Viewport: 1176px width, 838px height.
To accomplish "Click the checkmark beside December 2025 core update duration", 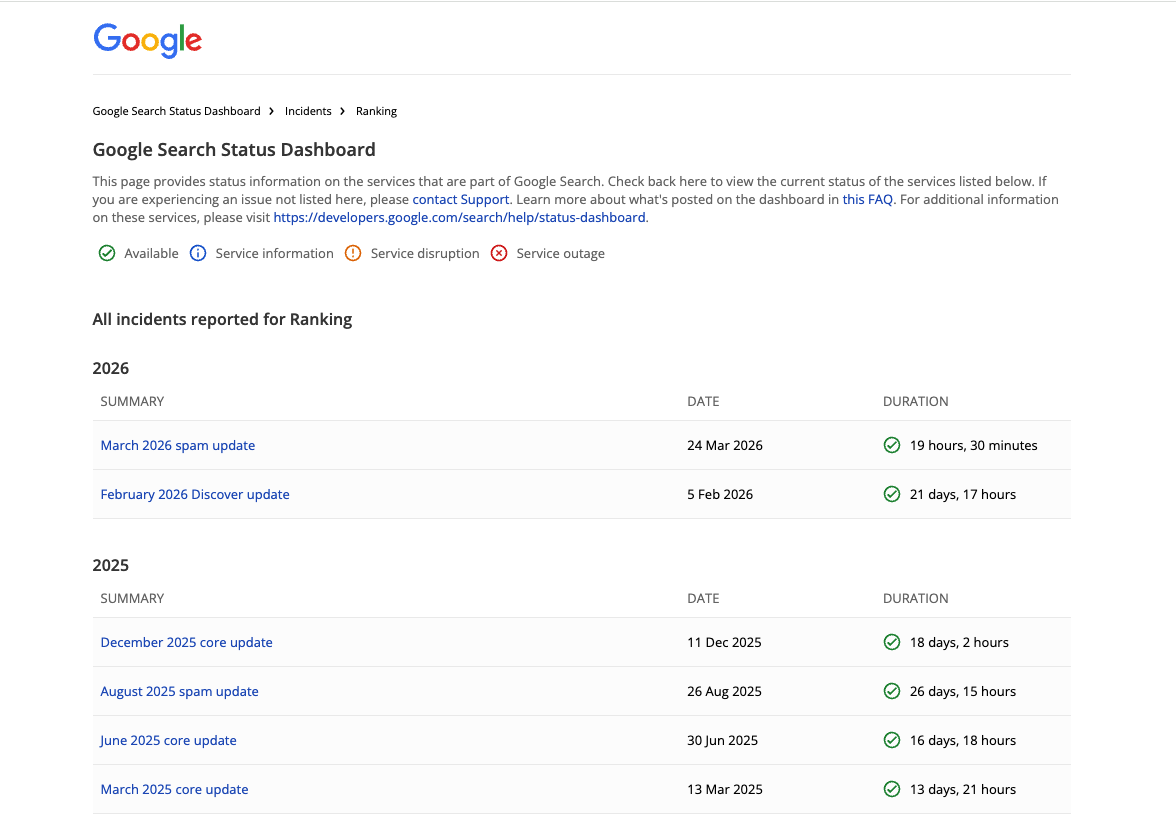I will (892, 642).
